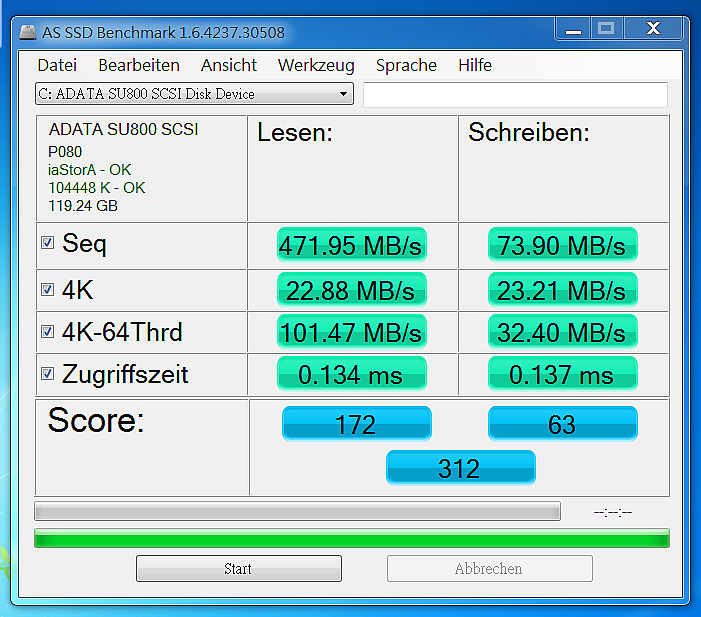Viewport: 701px width, 617px height.
Task: Minimize the AS SSD Benchmark window
Action: [x=573, y=29]
